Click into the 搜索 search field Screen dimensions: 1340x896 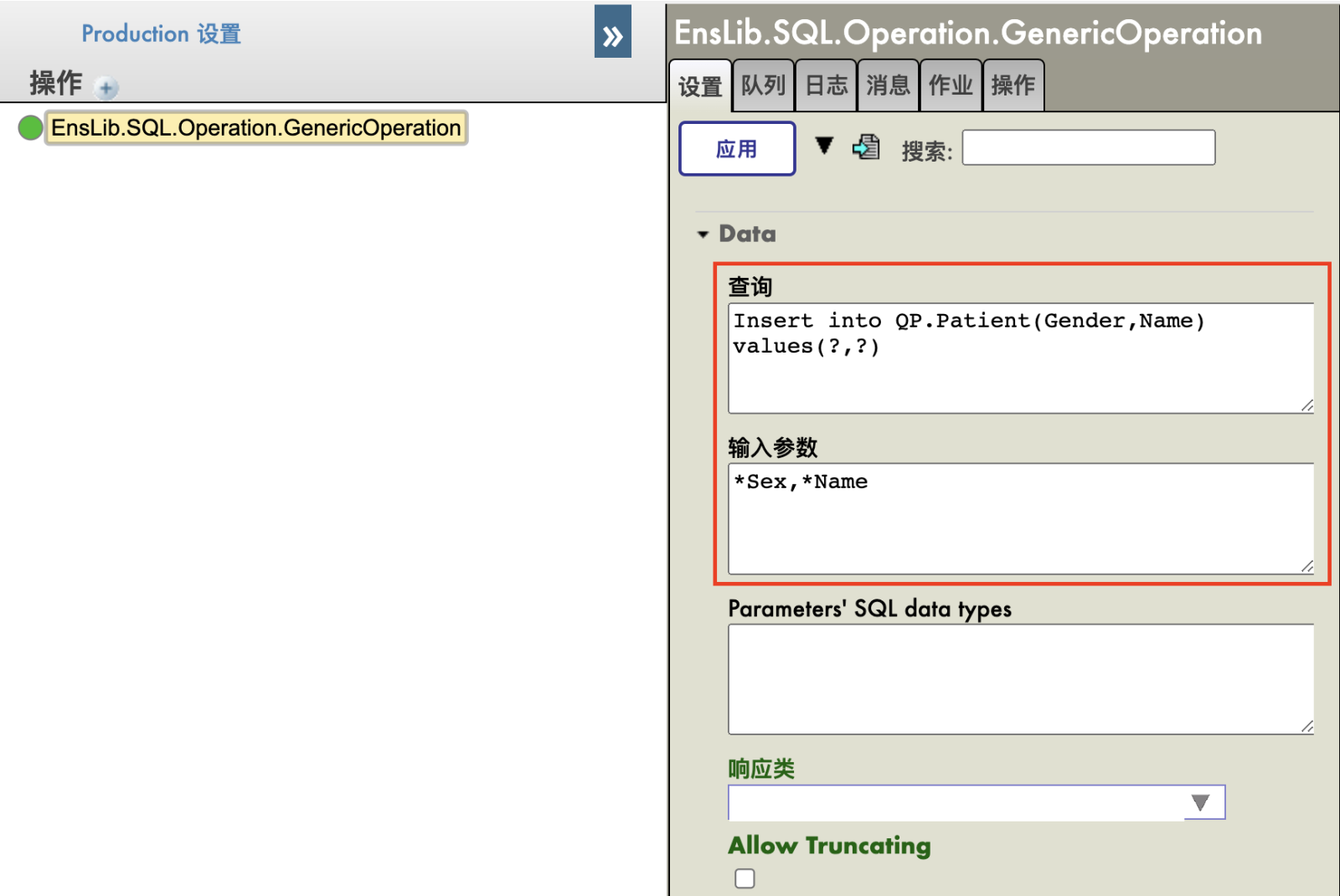pyautogui.click(x=1088, y=148)
